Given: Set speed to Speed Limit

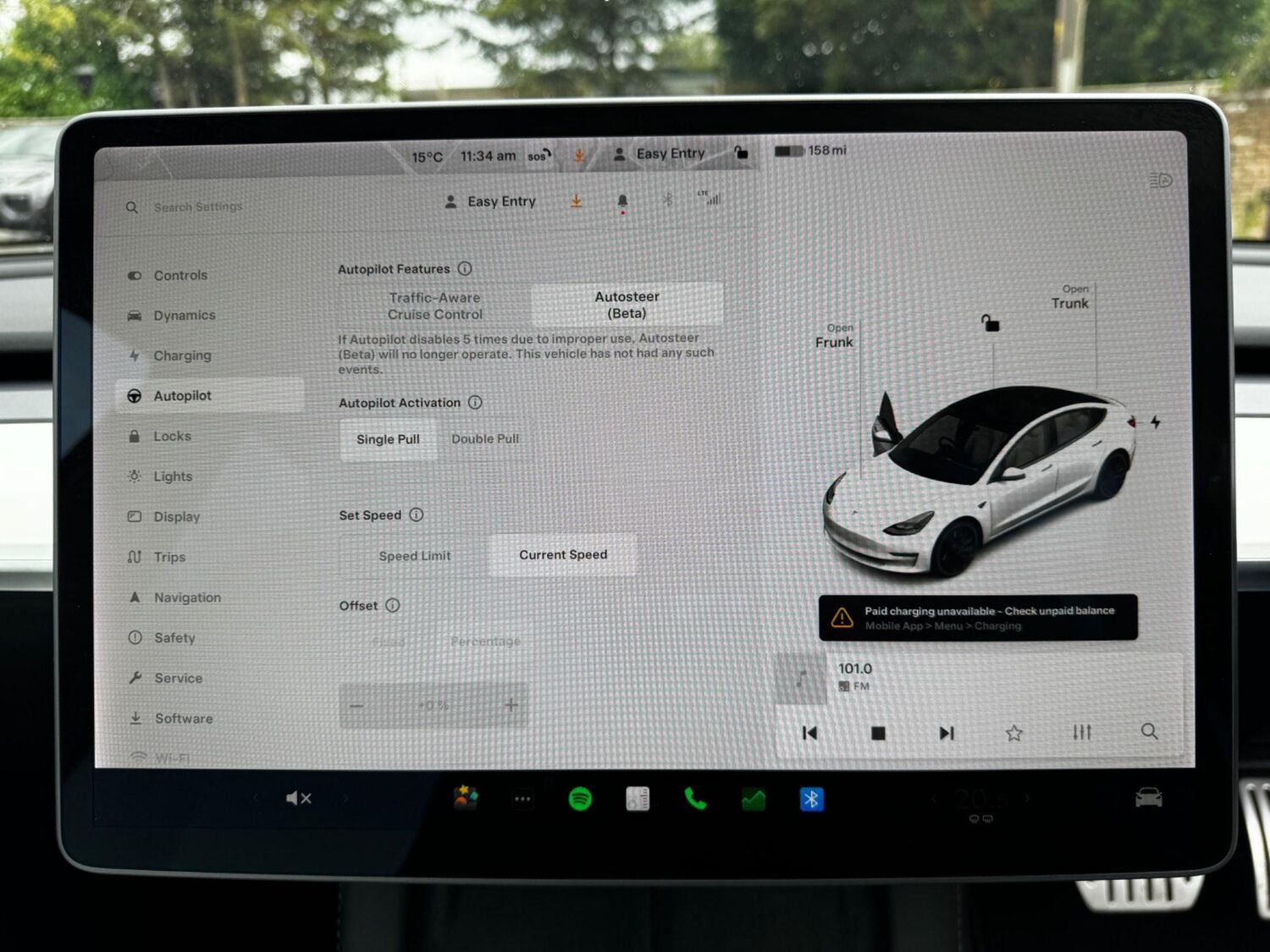Looking at the screenshot, I should 415,556.
